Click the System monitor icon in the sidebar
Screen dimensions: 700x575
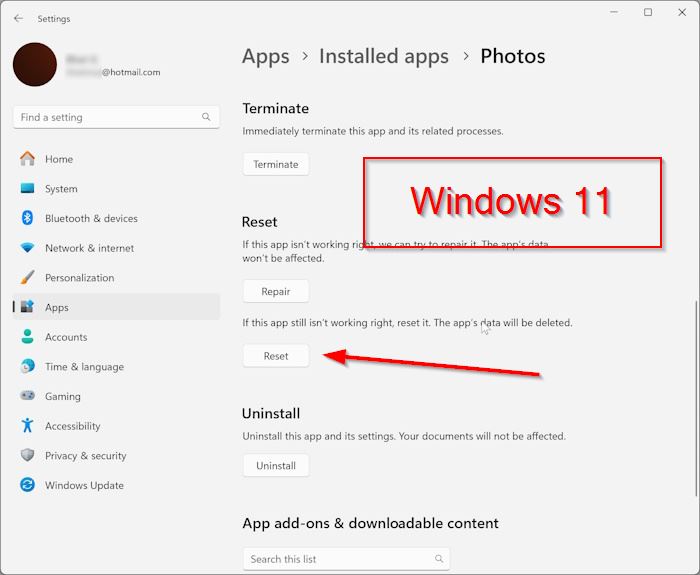[27, 188]
